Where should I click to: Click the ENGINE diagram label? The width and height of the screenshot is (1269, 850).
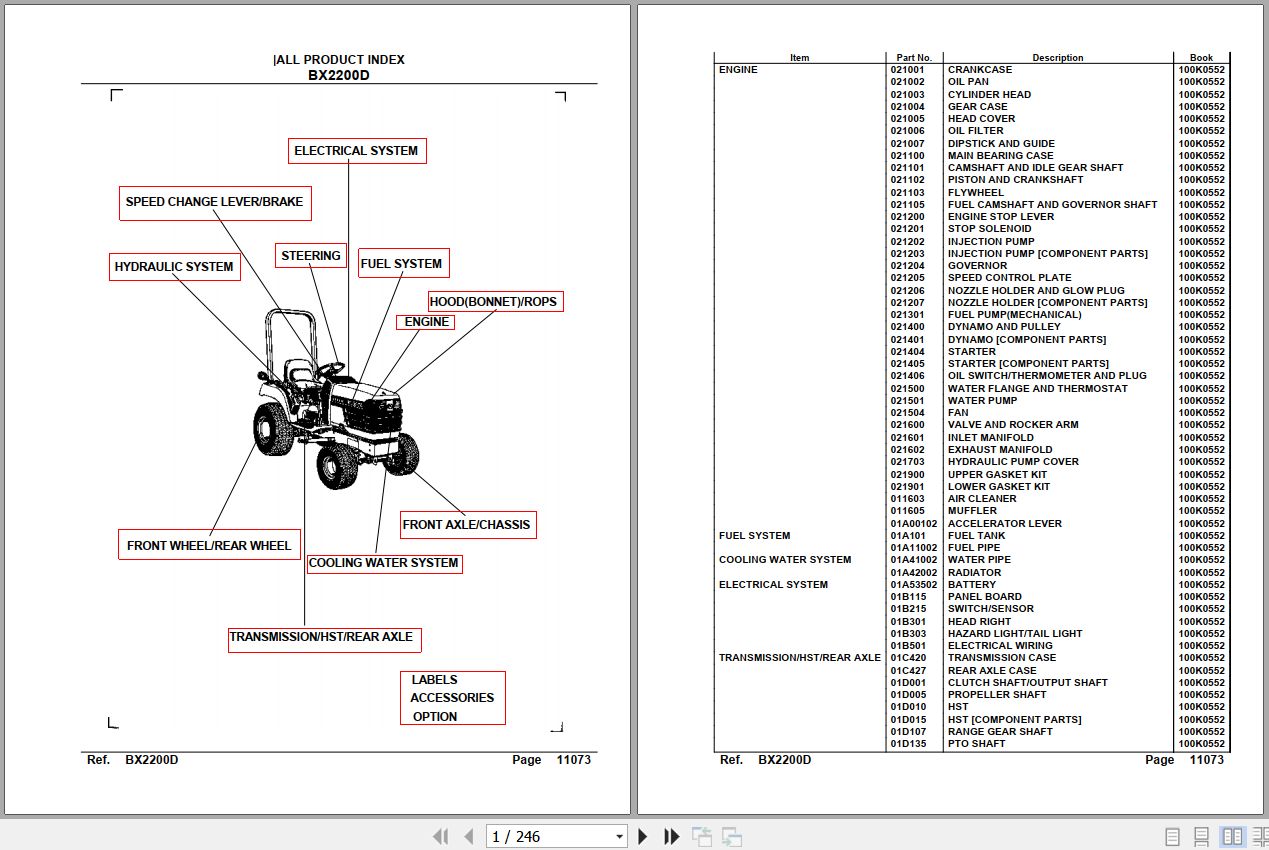pos(427,322)
